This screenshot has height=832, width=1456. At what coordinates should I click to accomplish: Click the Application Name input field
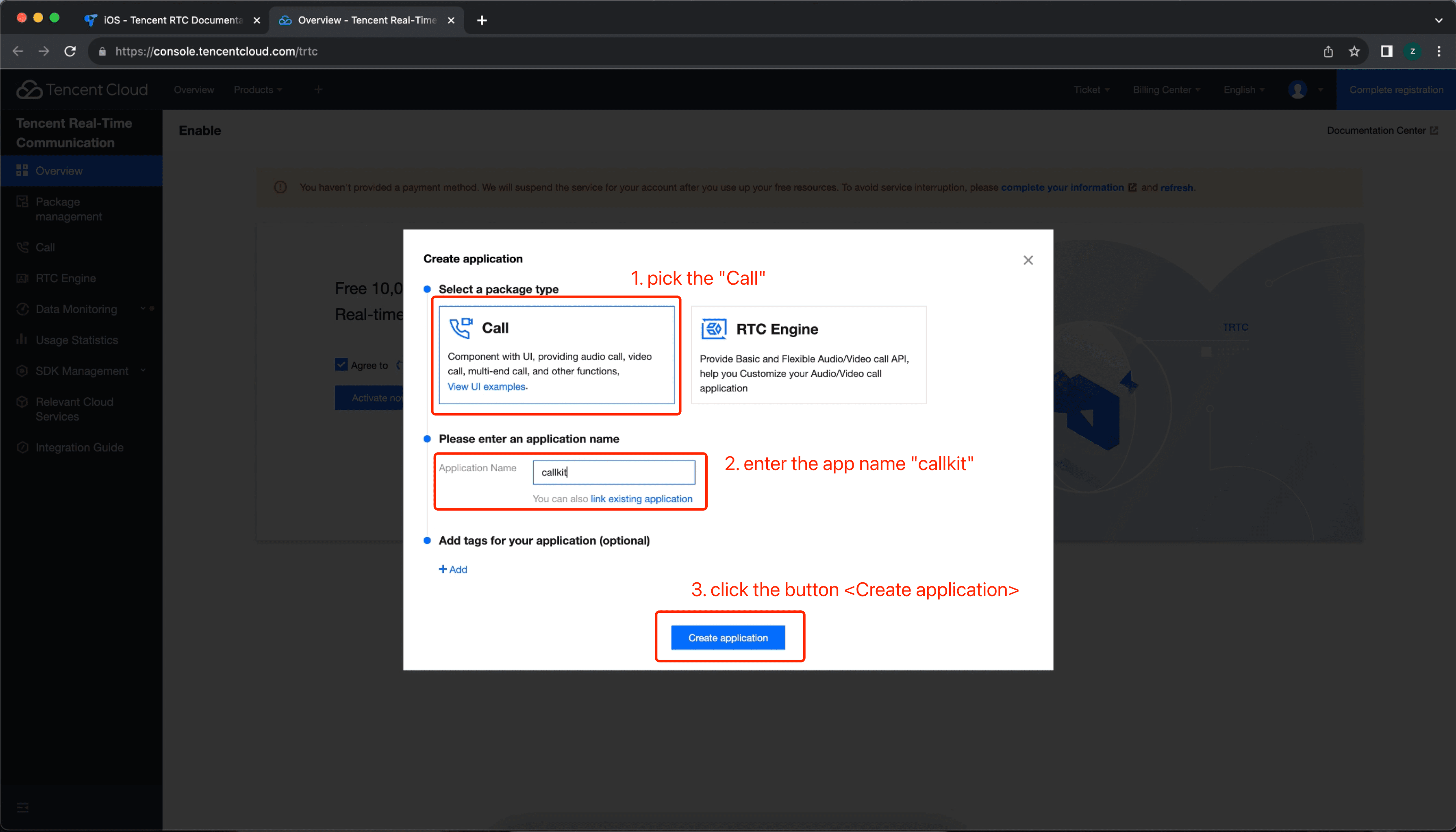pyautogui.click(x=613, y=472)
